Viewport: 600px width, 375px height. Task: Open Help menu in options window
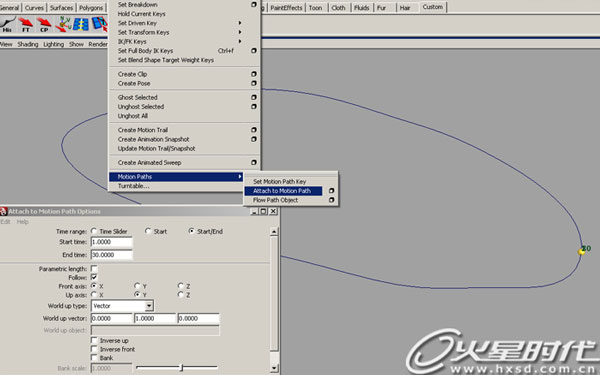(22, 222)
